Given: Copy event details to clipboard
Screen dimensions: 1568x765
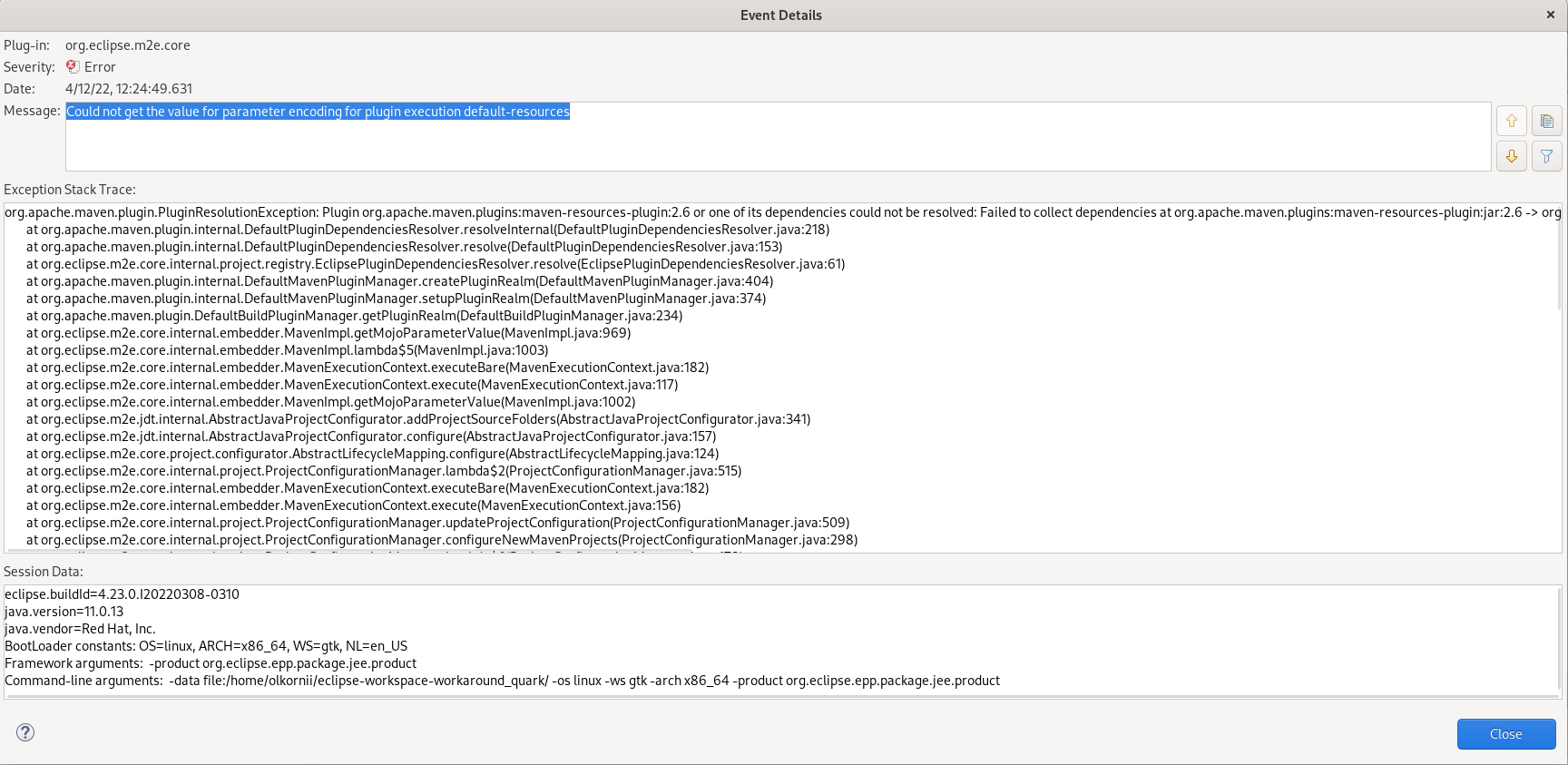Looking at the screenshot, I should [1547, 121].
